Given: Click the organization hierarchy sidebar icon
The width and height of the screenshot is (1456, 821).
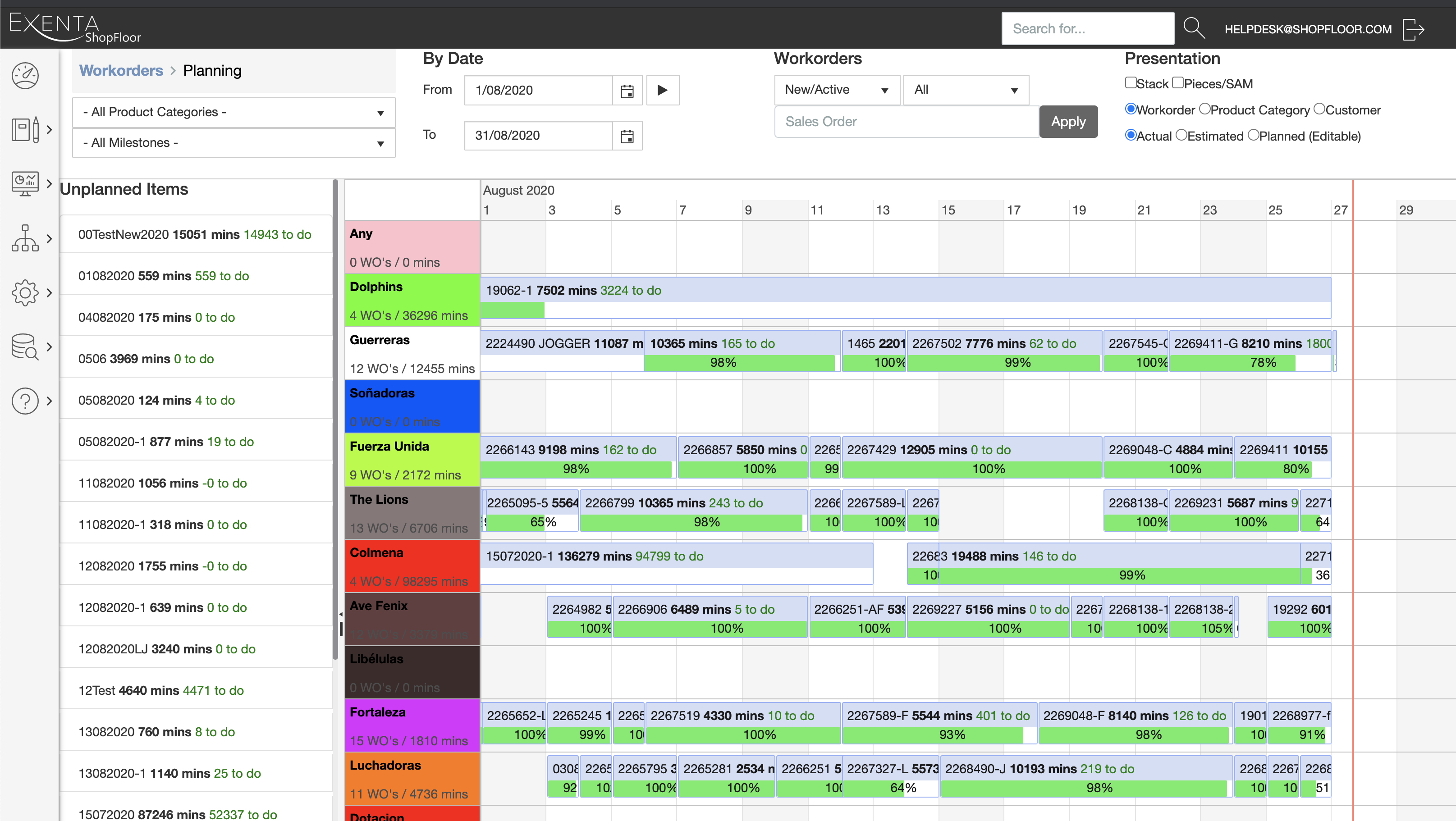Looking at the screenshot, I should point(25,238).
